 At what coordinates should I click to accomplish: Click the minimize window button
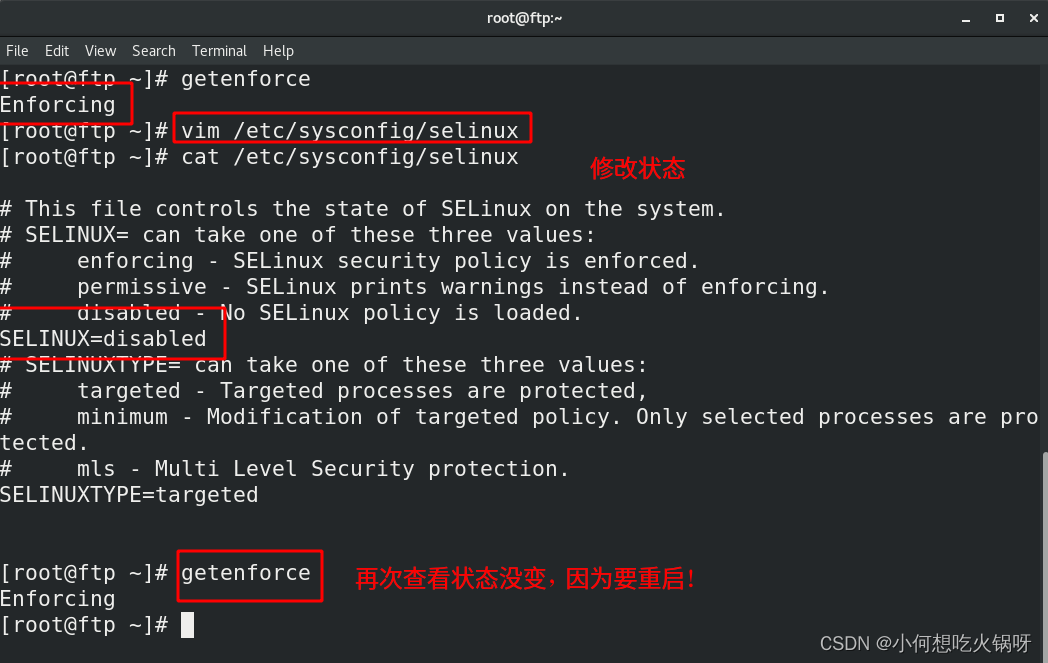964,18
